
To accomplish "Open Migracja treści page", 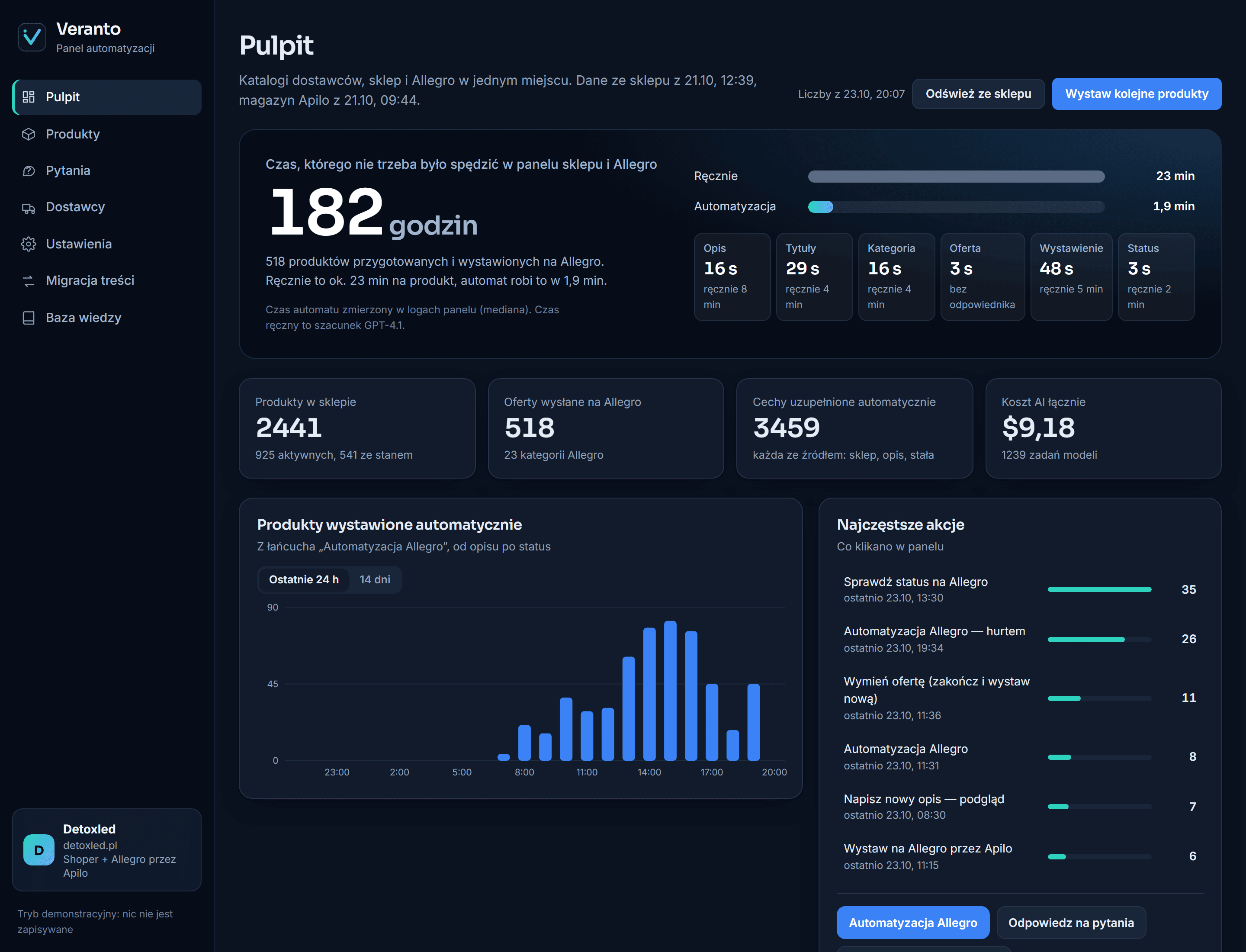I will [x=106, y=280].
